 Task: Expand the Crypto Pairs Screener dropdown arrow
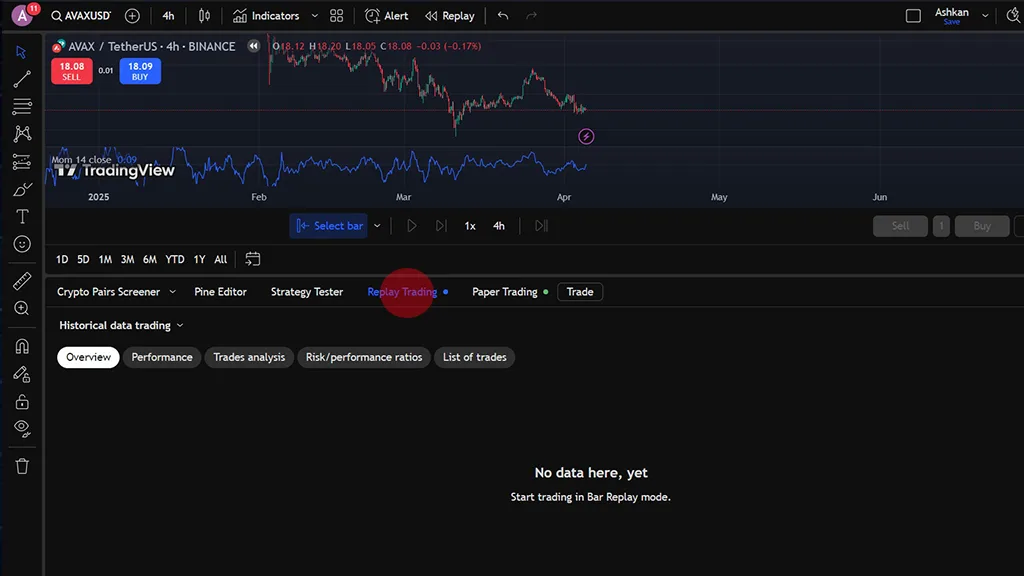[172, 292]
